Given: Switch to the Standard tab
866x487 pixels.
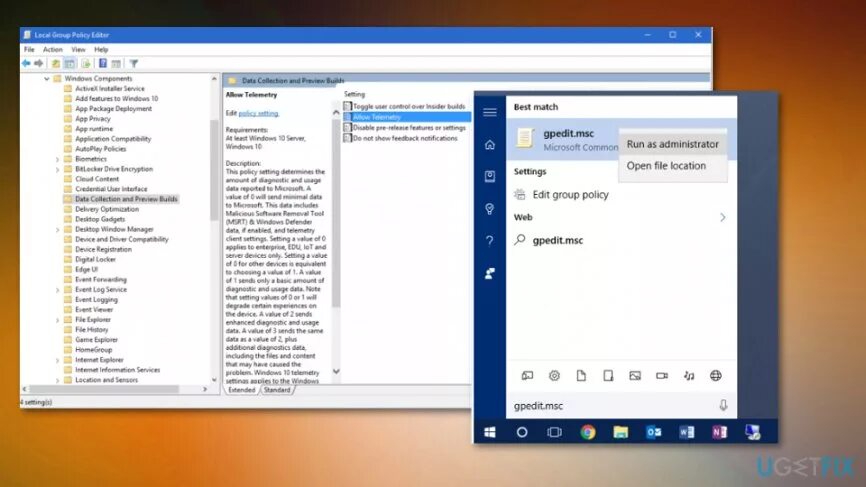Looking at the screenshot, I should click(x=277, y=390).
